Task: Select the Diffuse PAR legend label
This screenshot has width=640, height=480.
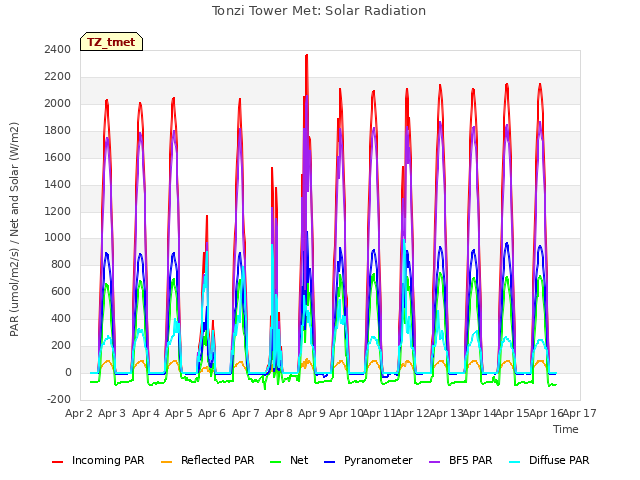Action: click(559, 460)
